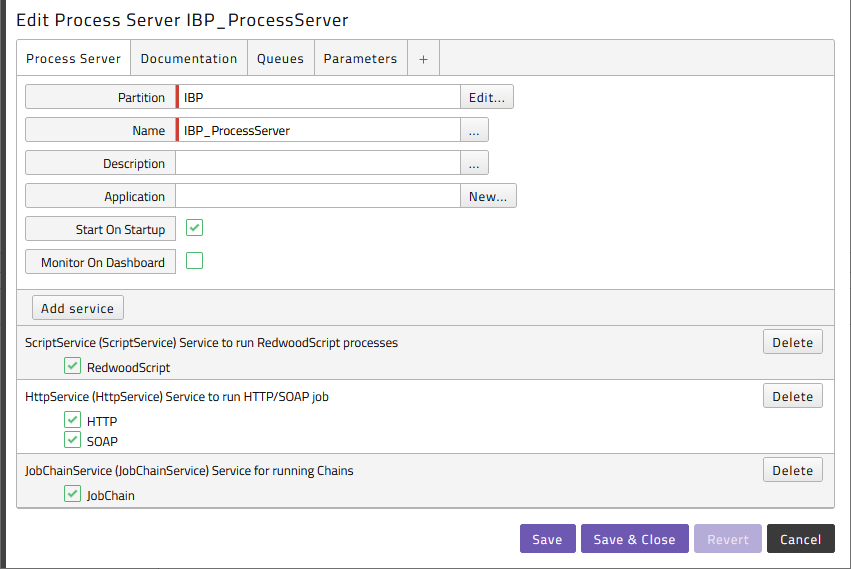Open the ellipsis button next to Name
The height and width of the screenshot is (569, 851).
click(474, 130)
